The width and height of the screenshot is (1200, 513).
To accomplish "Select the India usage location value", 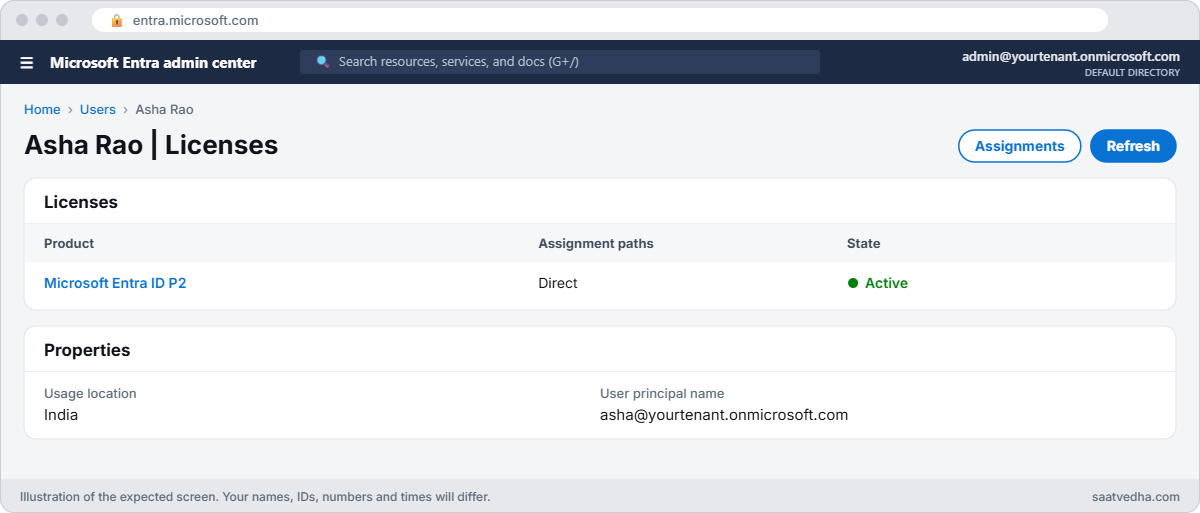I will pos(61,414).
